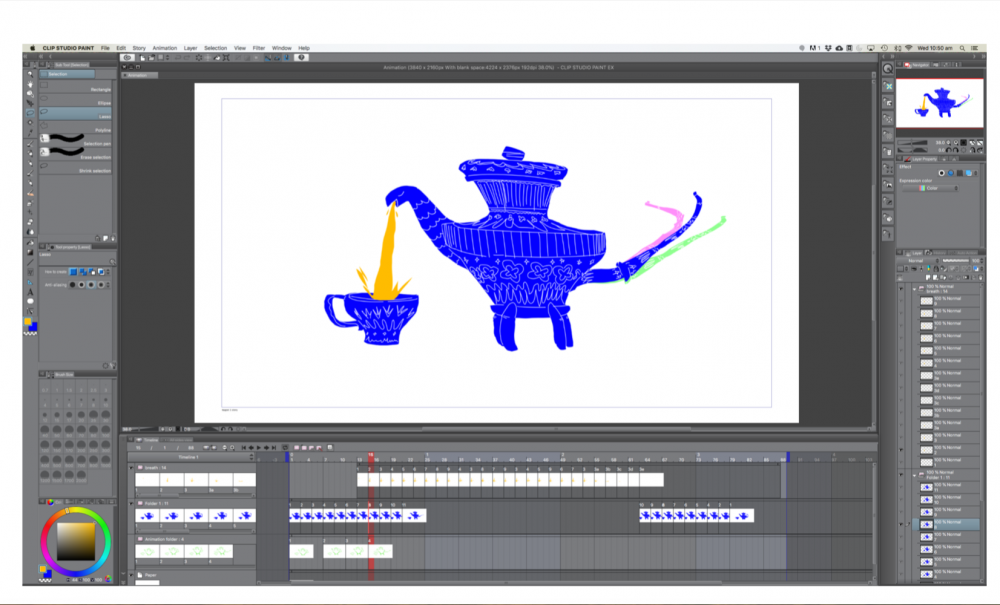This screenshot has height=605, width=1000.
Task: Open the Animation menu
Action: click(164, 48)
